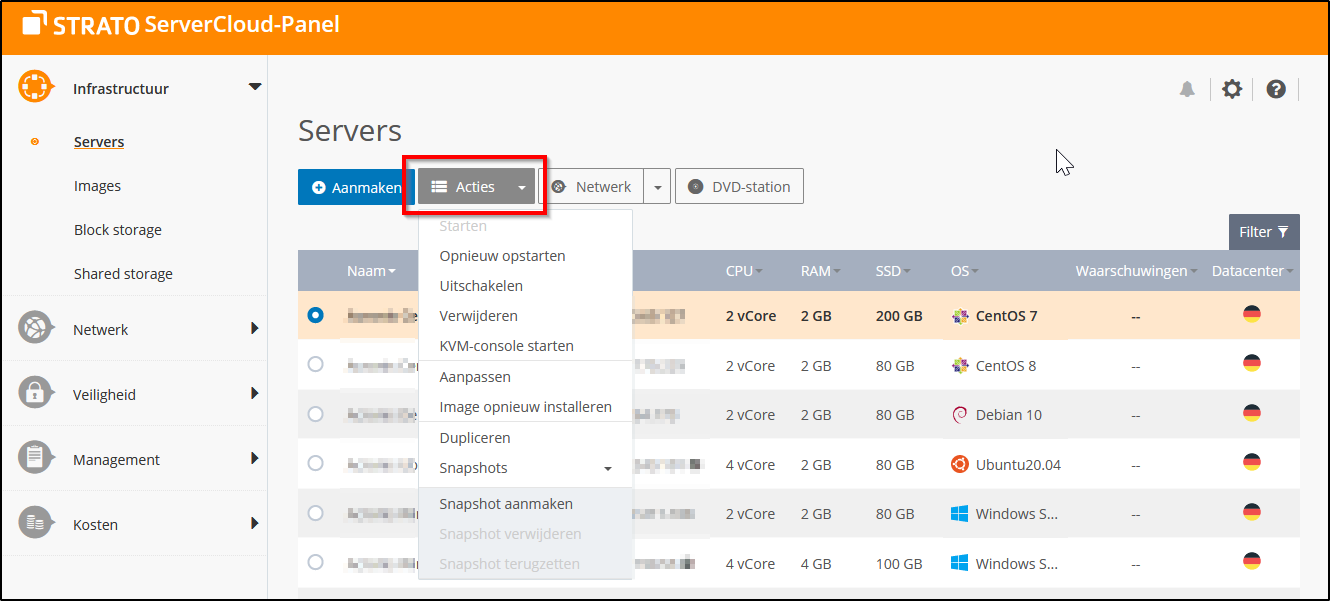
Task: Select the Debian 10 server radio button
Action: pyautogui.click(x=316, y=414)
